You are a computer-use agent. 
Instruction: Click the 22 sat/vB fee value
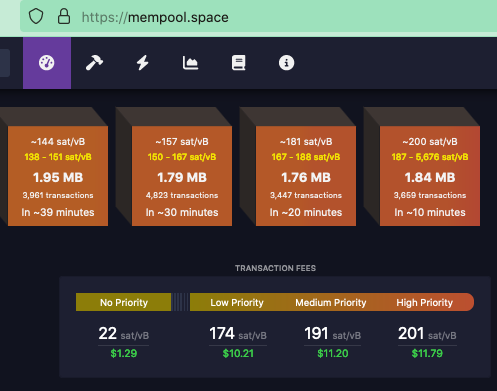tap(124, 333)
